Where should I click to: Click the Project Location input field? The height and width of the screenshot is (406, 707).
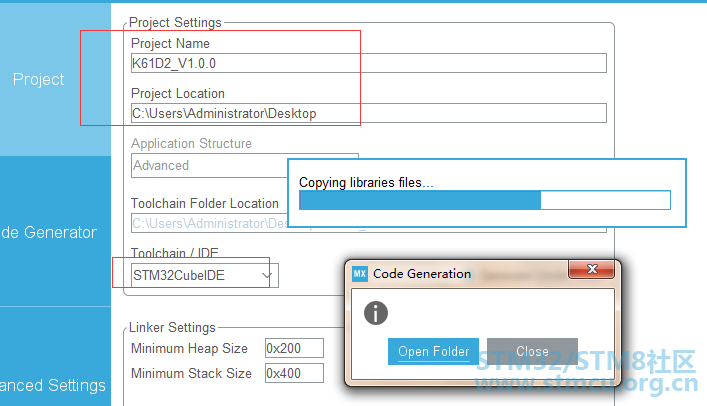pos(368,113)
